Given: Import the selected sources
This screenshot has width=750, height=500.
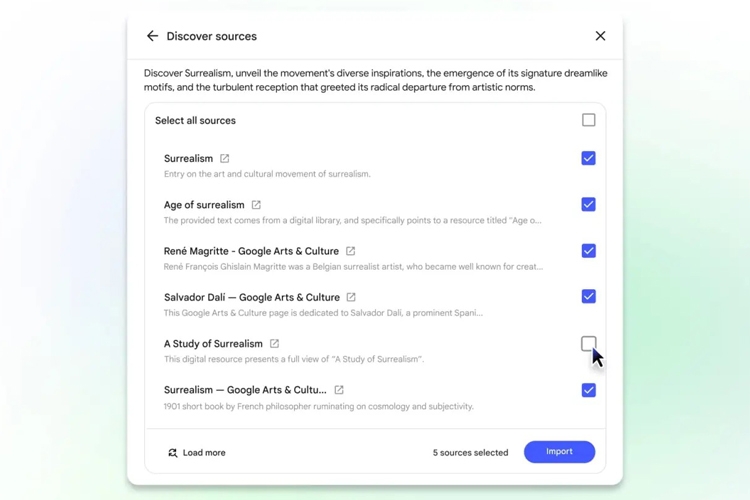Looking at the screenshot, I should click(559, 452).
